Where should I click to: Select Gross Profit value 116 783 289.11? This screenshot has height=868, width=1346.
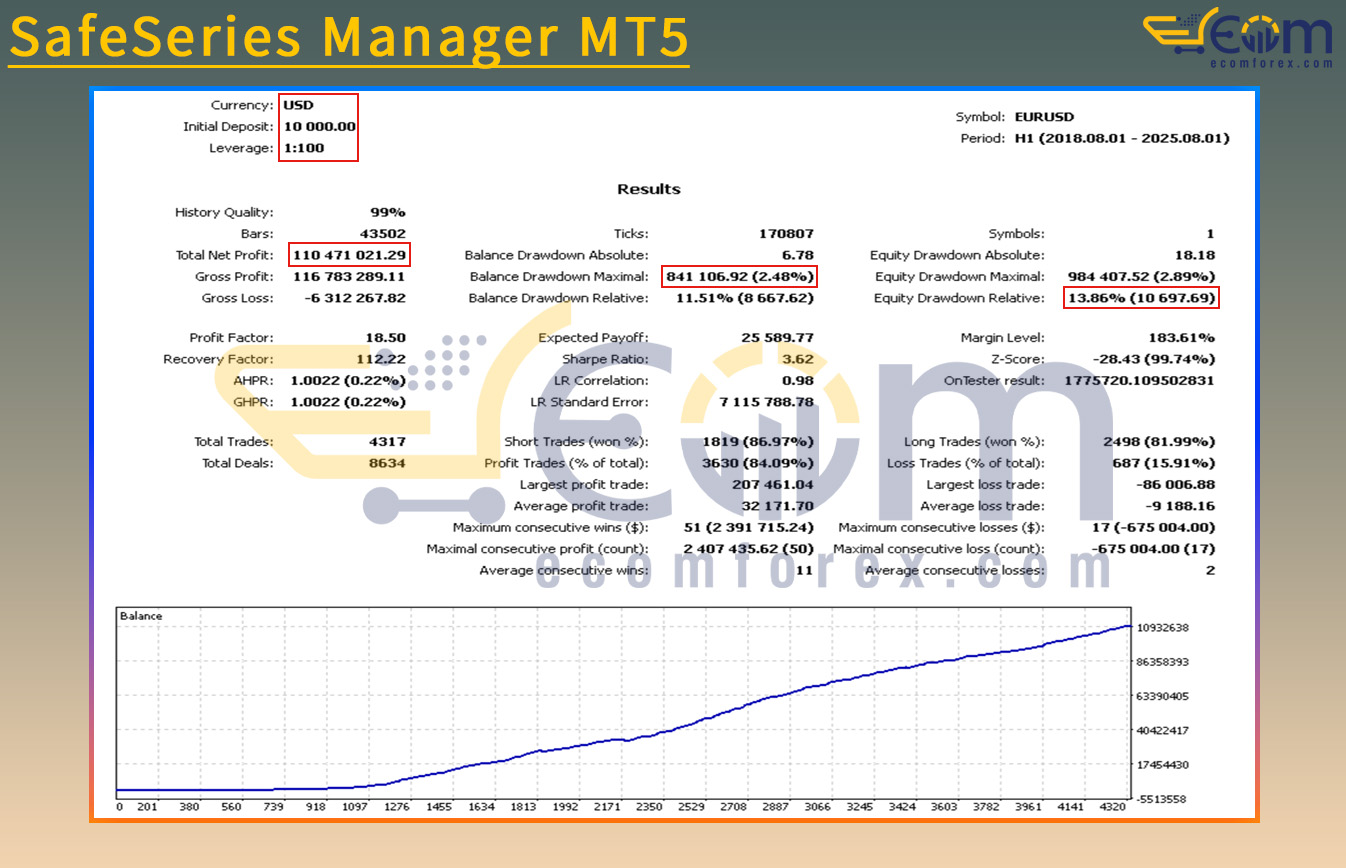pos(349,277)
